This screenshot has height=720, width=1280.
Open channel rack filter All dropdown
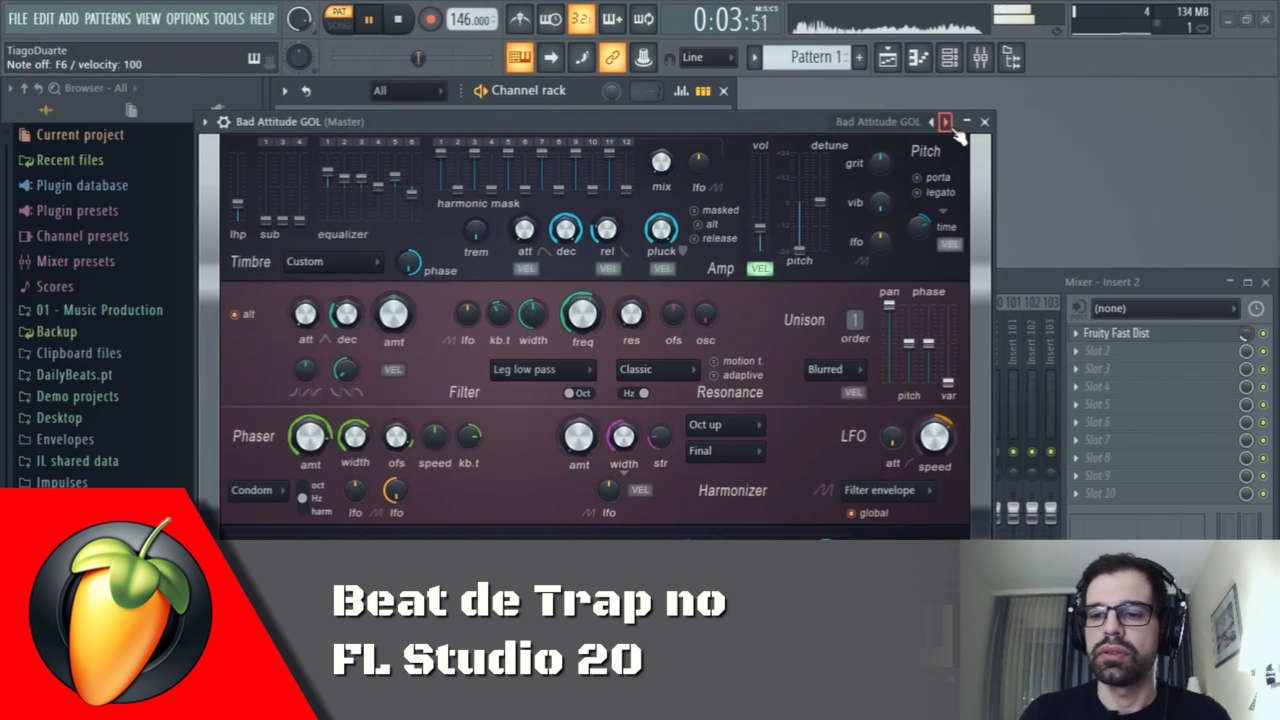pos(407,91)
